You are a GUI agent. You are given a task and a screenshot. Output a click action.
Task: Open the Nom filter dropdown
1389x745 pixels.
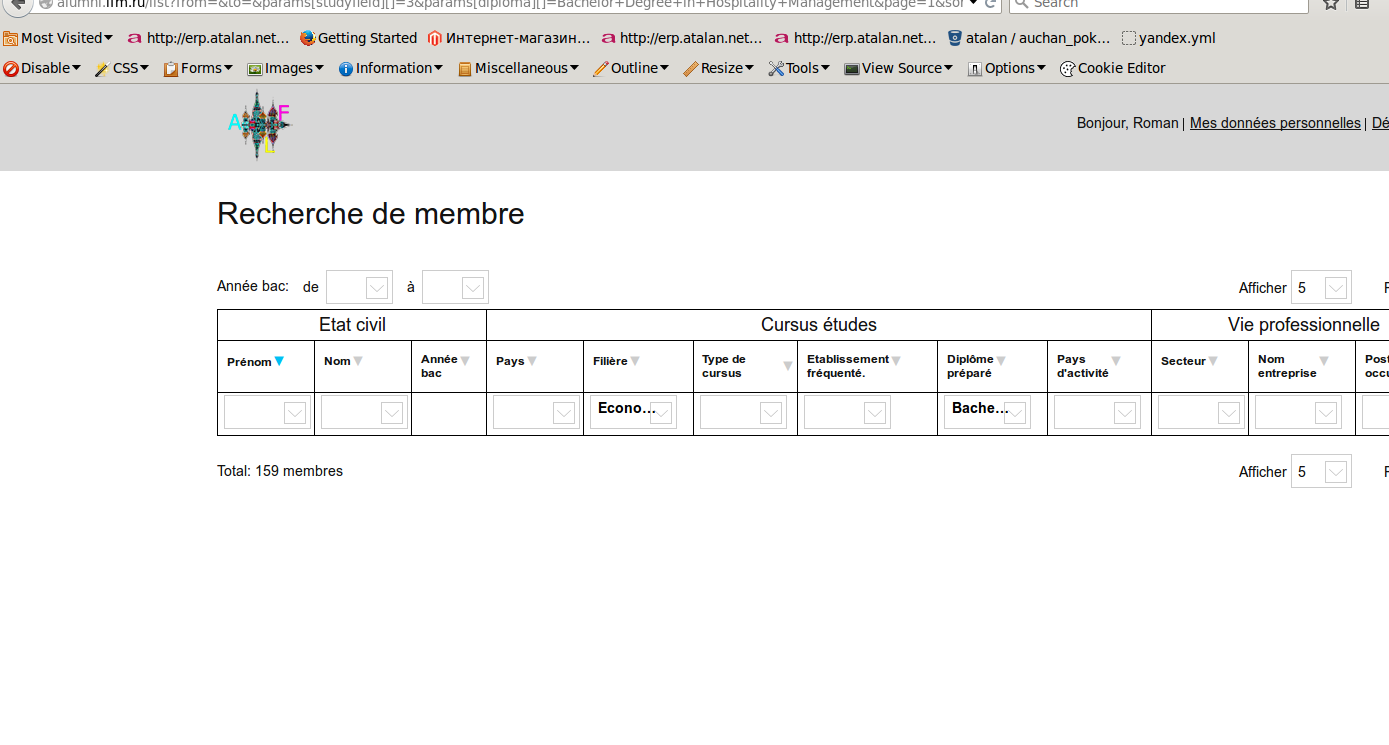(364, 412)
